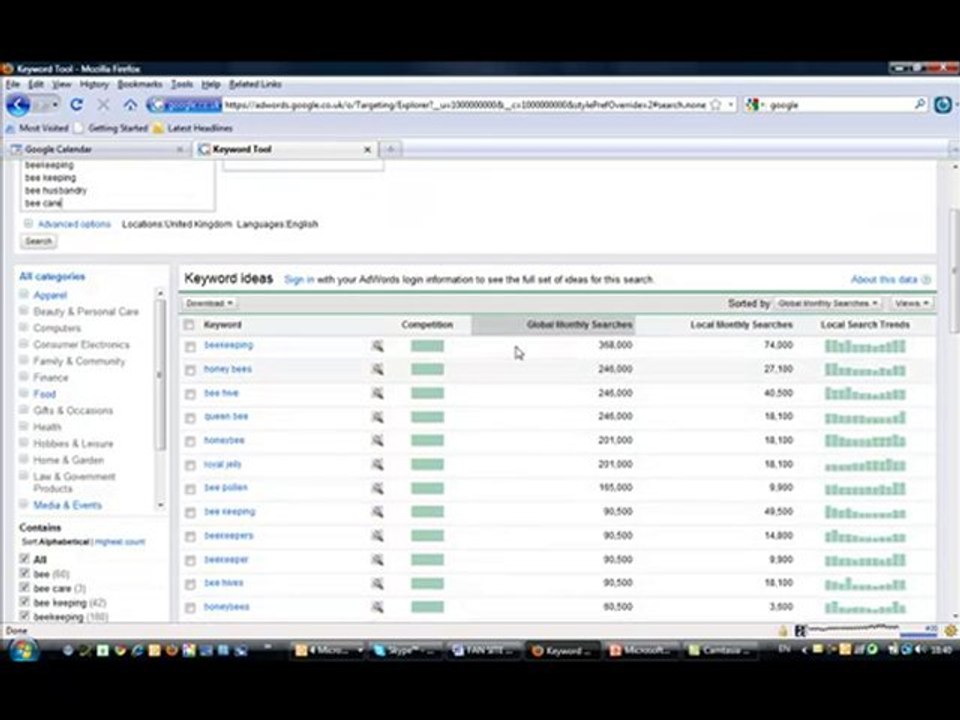Open the About this data link
This screenshot has height=720, width=960.
pos(883,280)
